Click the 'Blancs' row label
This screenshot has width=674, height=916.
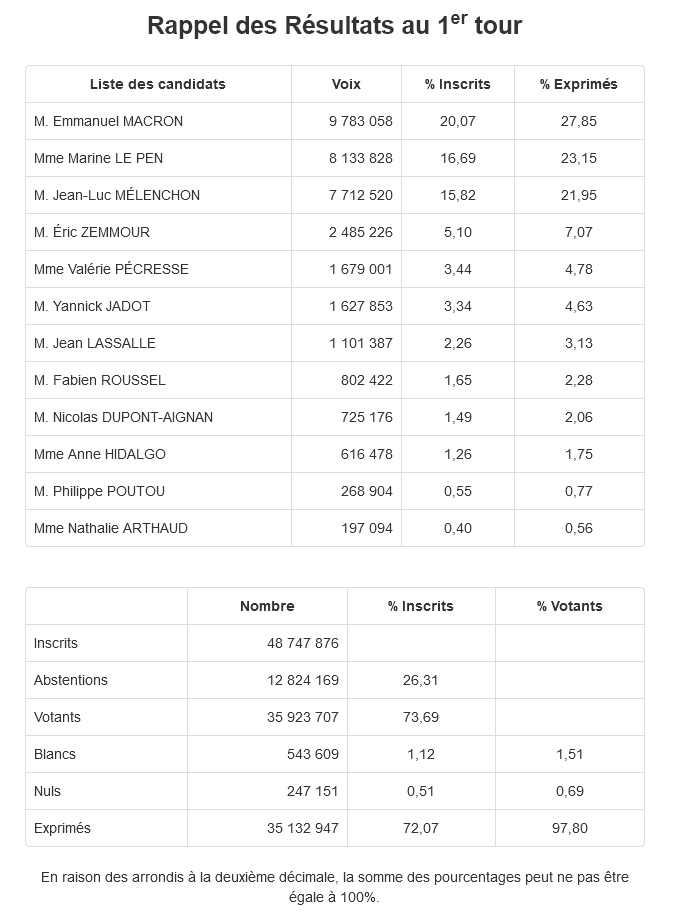click(55, 754)
